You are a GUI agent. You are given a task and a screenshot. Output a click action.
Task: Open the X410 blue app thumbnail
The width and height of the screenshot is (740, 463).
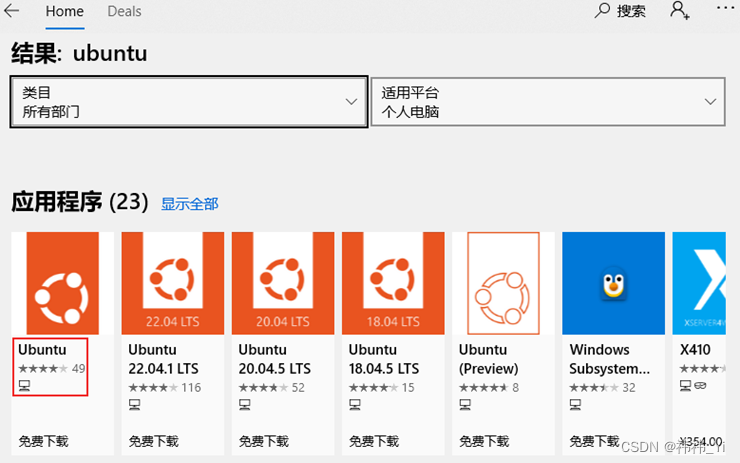pos(699,283)
